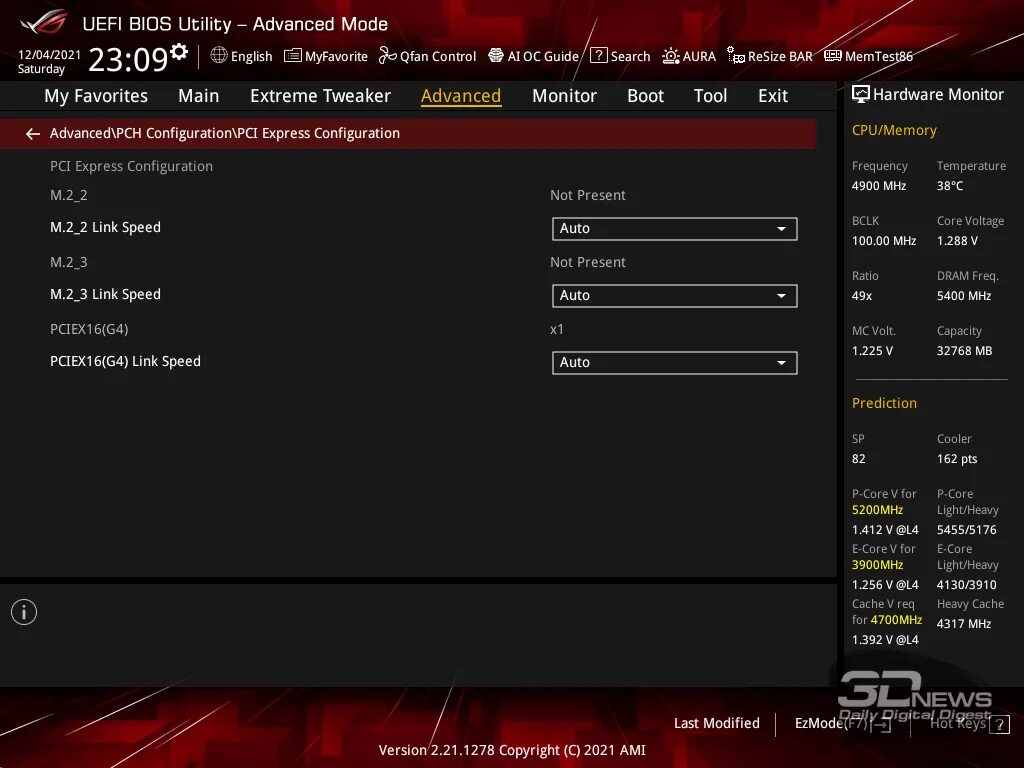Screen dimensions: 1024x768
Task: Click the M.2_3 Link Speed label
Action: (x=105, y=295)
